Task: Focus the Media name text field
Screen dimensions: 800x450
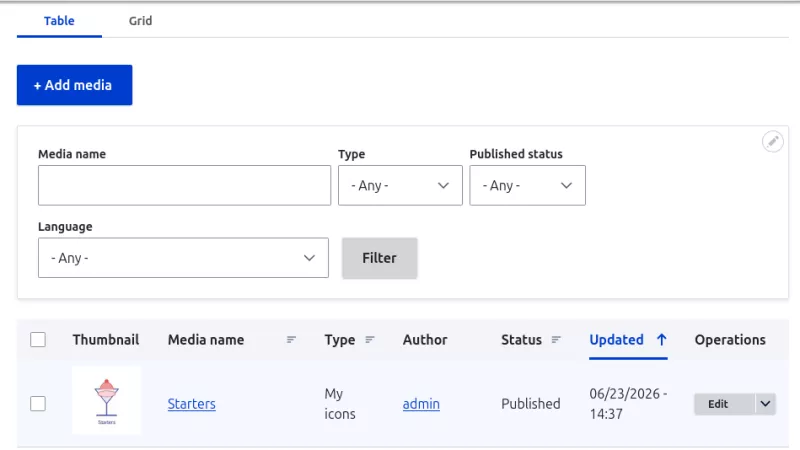Action: click(184, 185)
